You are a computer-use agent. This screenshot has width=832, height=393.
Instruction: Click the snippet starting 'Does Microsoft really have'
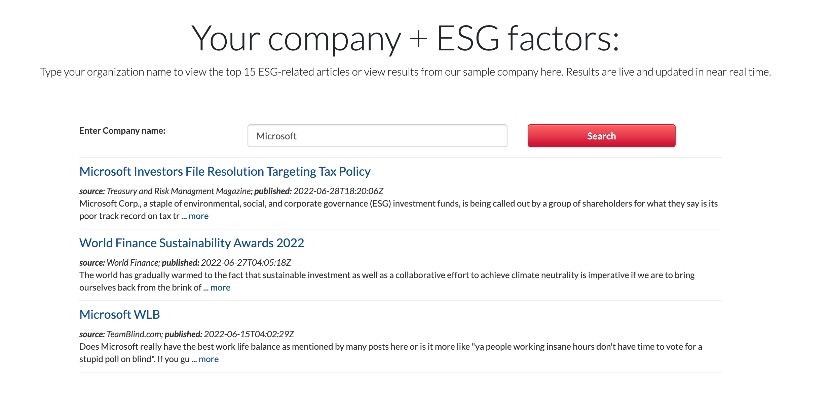[391, 353]
